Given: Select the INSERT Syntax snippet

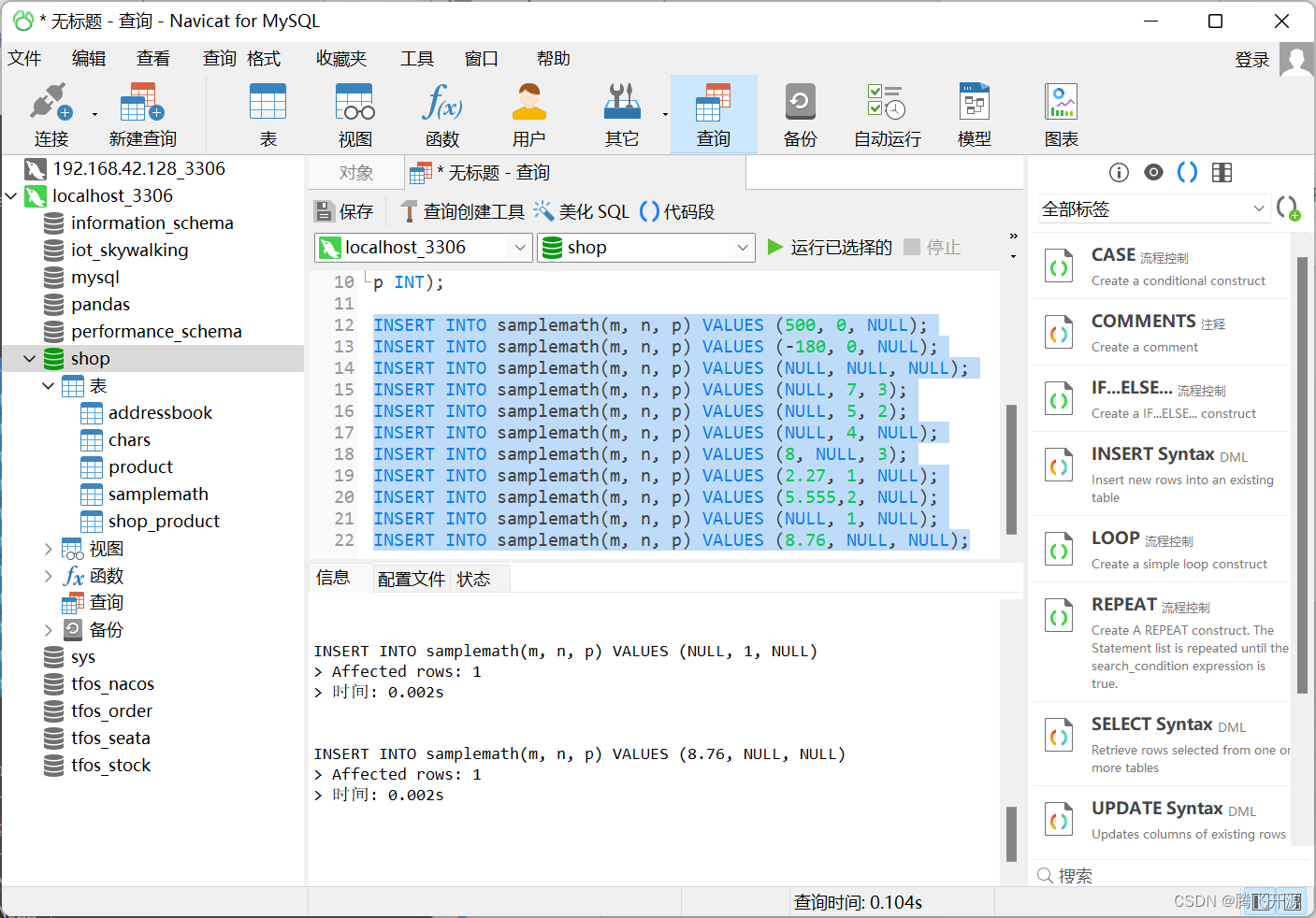Looking at the screenshot, I should pyautogui.click(x=1161, y=472).
